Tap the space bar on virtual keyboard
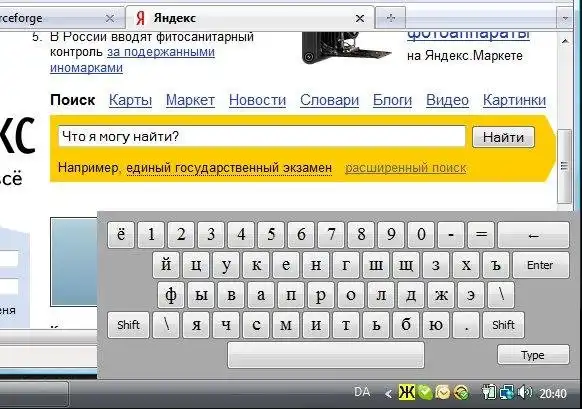Viewport: 582px width, 409px height. tap(326, 355)
